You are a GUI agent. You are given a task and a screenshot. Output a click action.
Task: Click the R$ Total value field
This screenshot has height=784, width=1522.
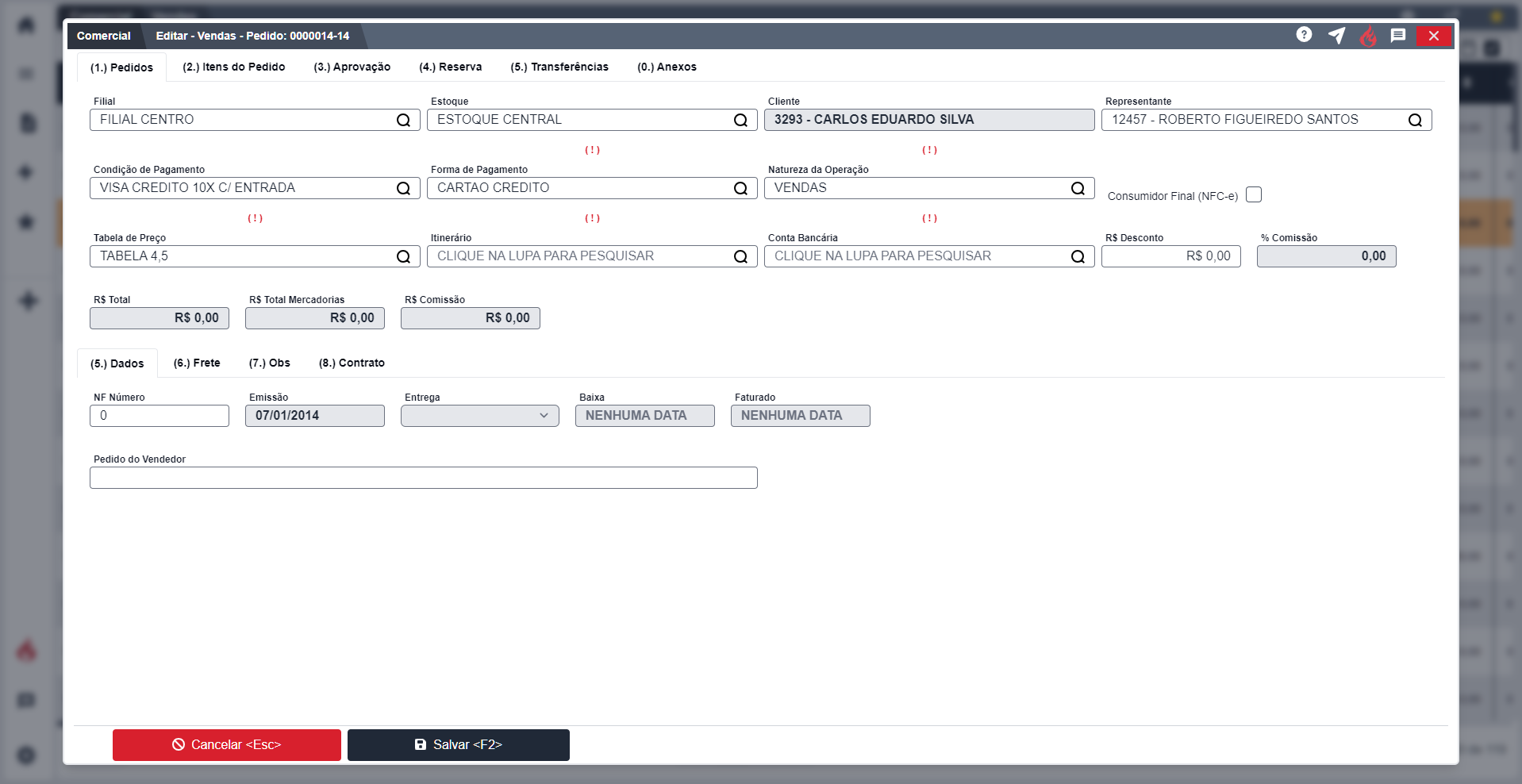(x=160, y=318)
